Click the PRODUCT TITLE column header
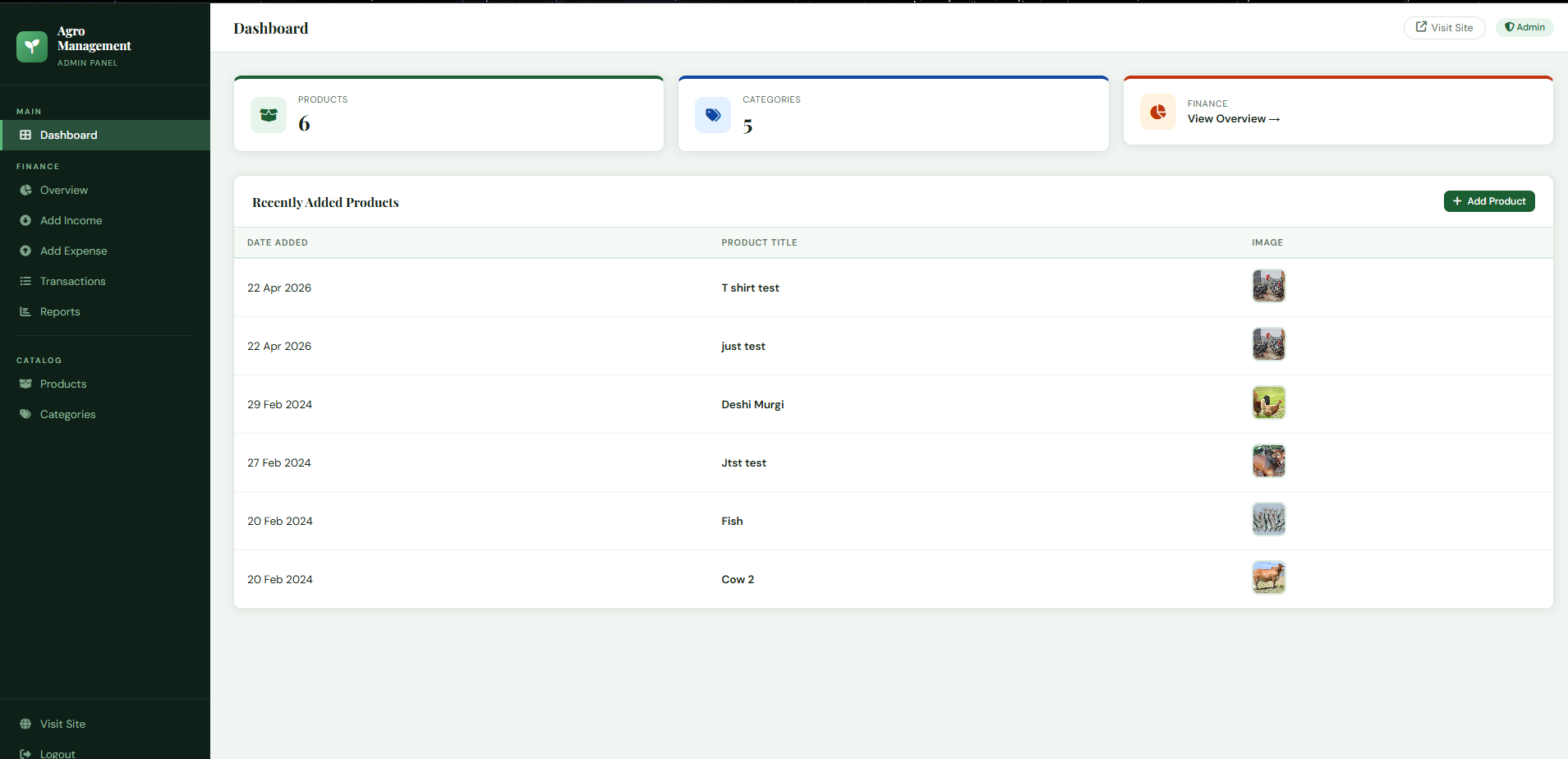 (x=760, y=242)
